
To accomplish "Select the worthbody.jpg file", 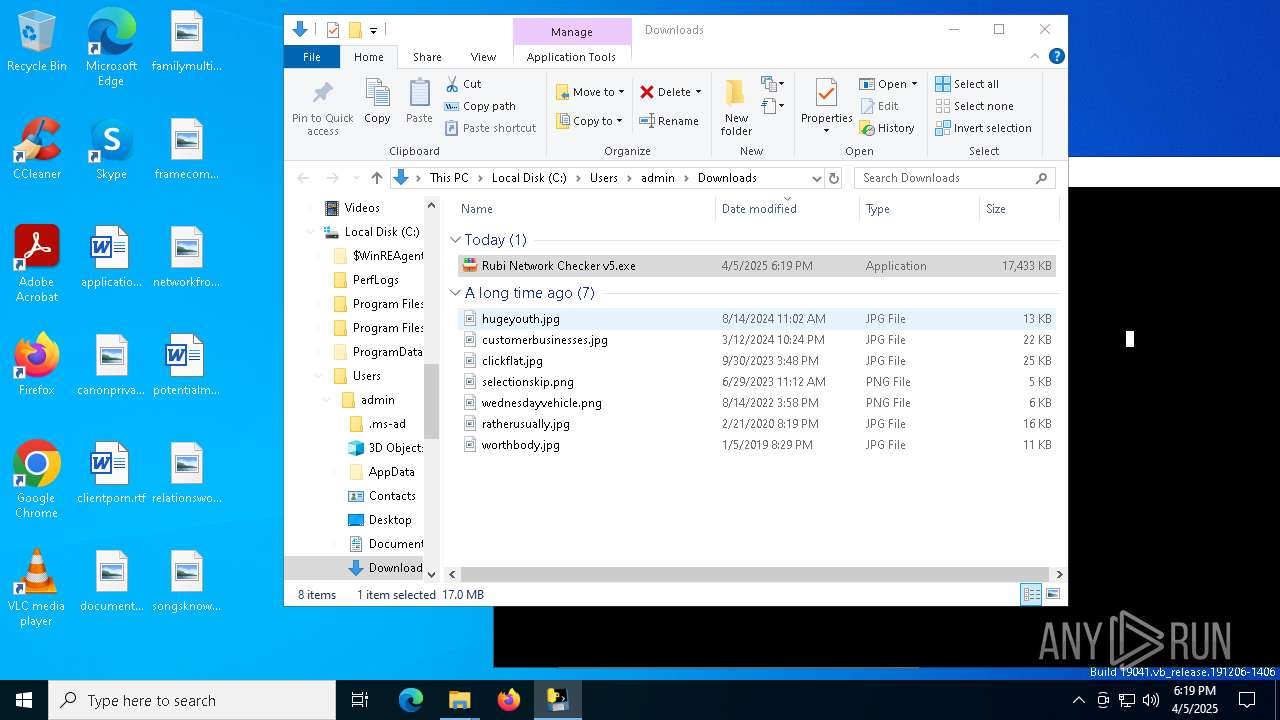I will (756, 445).
